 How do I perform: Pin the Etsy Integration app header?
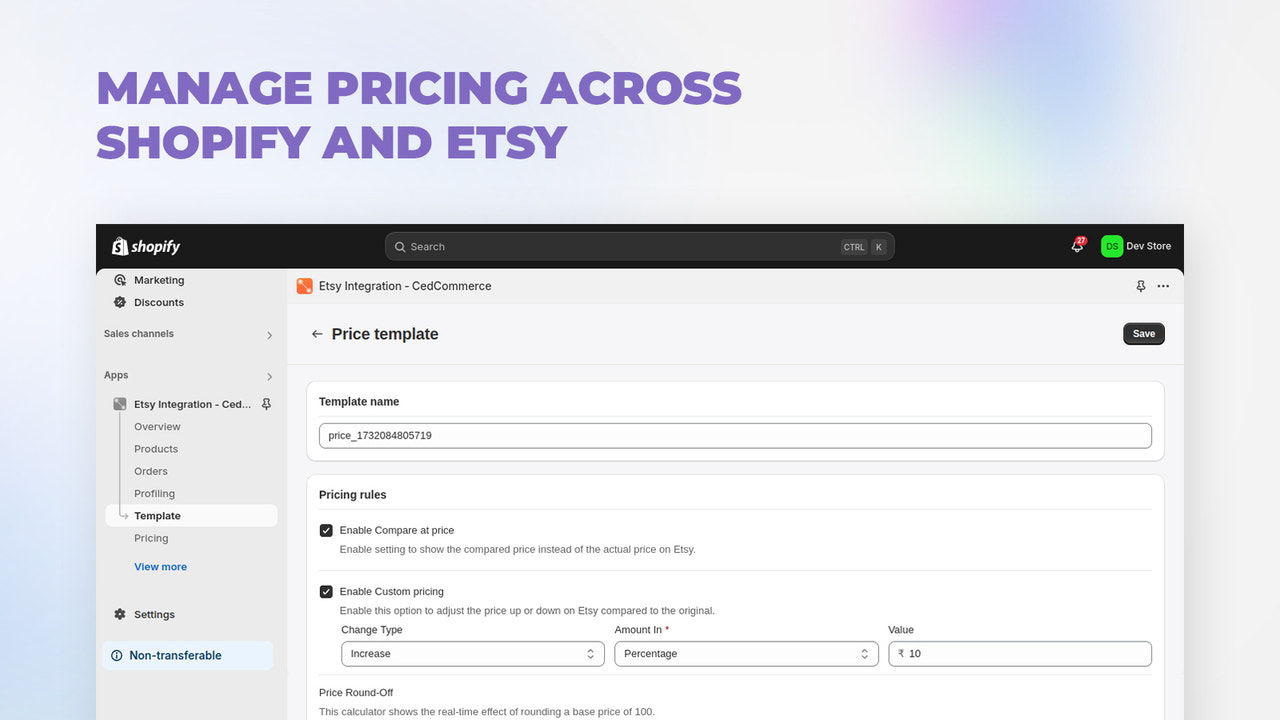click(x=1140, y=286)
